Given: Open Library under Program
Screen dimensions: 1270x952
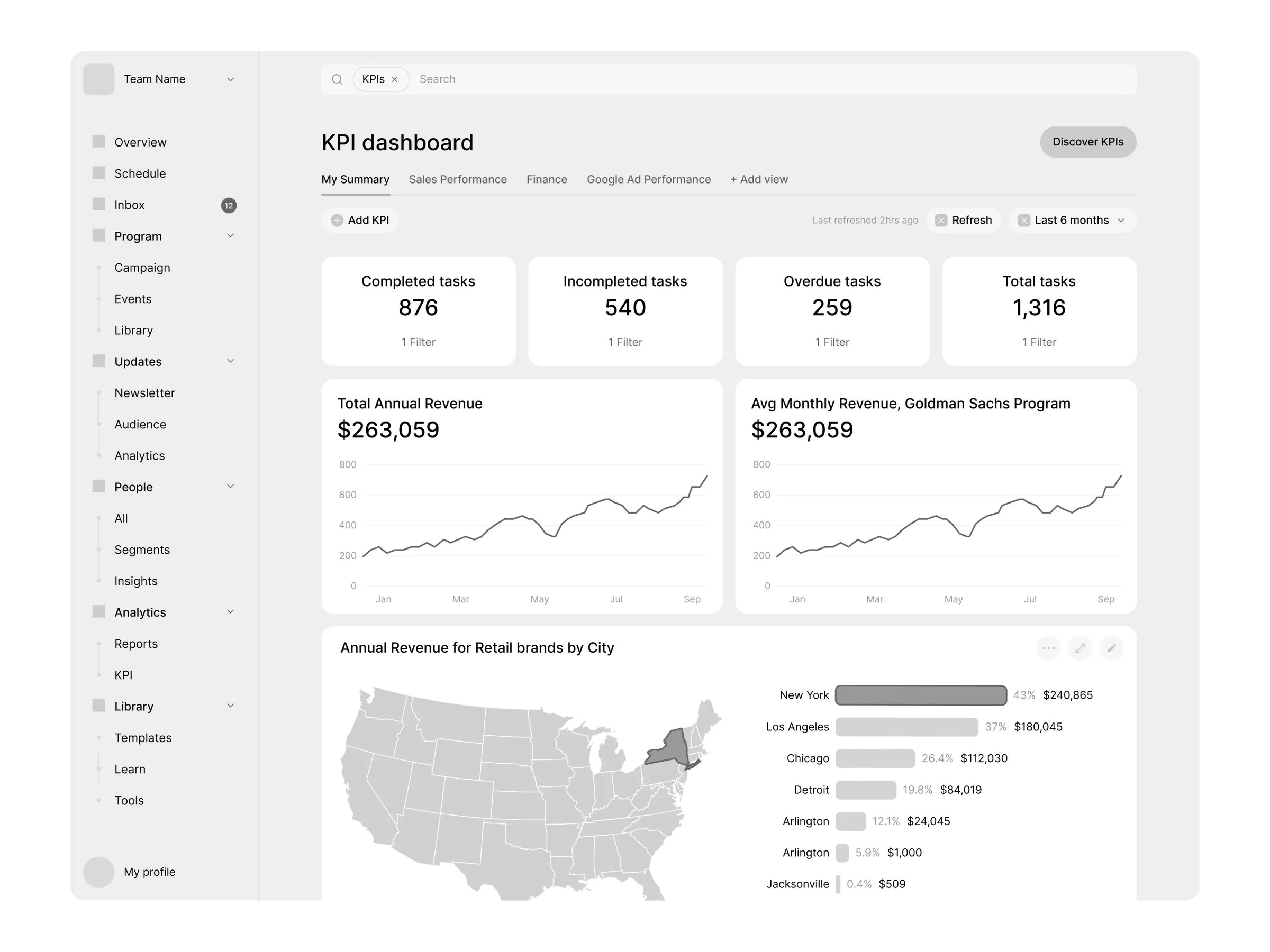Looking at the screenshot, I should coord(133,331).
